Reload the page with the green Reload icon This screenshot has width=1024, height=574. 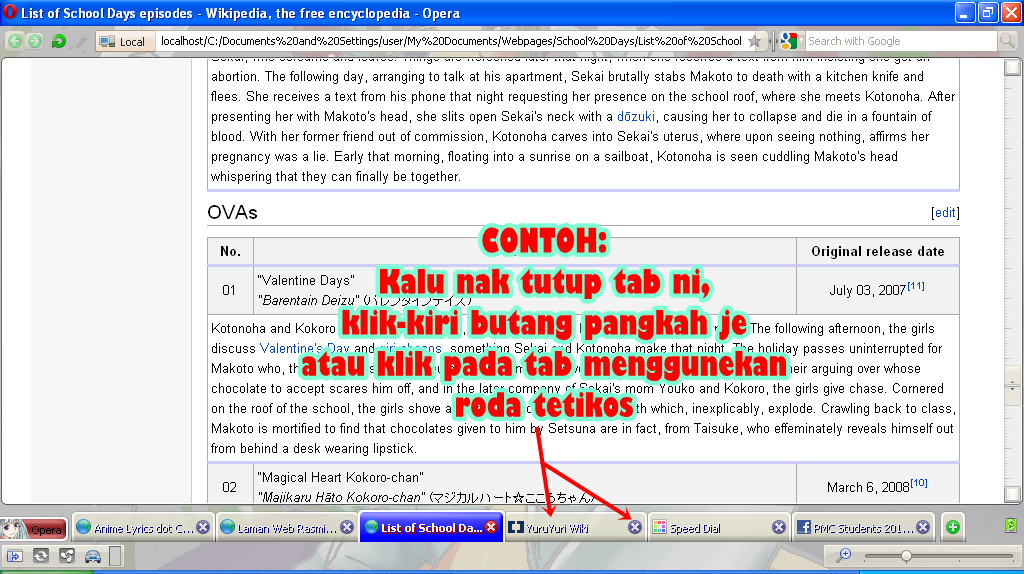click(58, 41)
